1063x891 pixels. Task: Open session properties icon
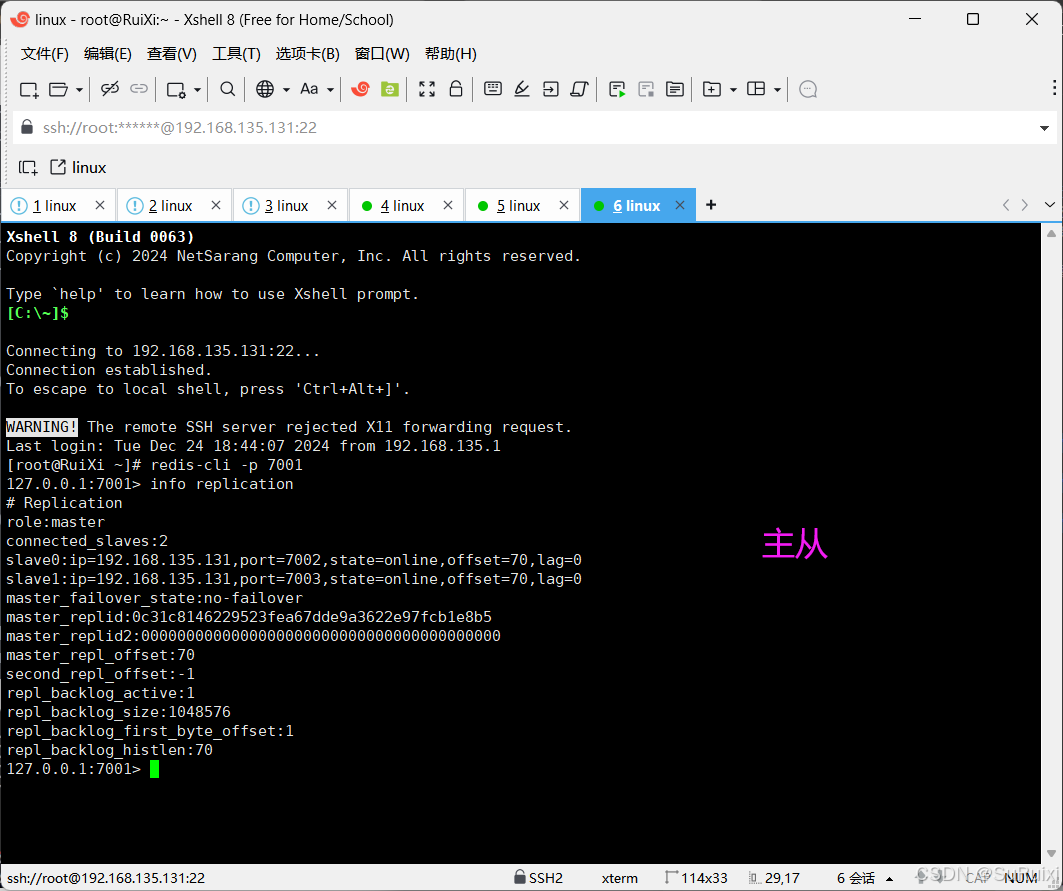pos(176,90)
